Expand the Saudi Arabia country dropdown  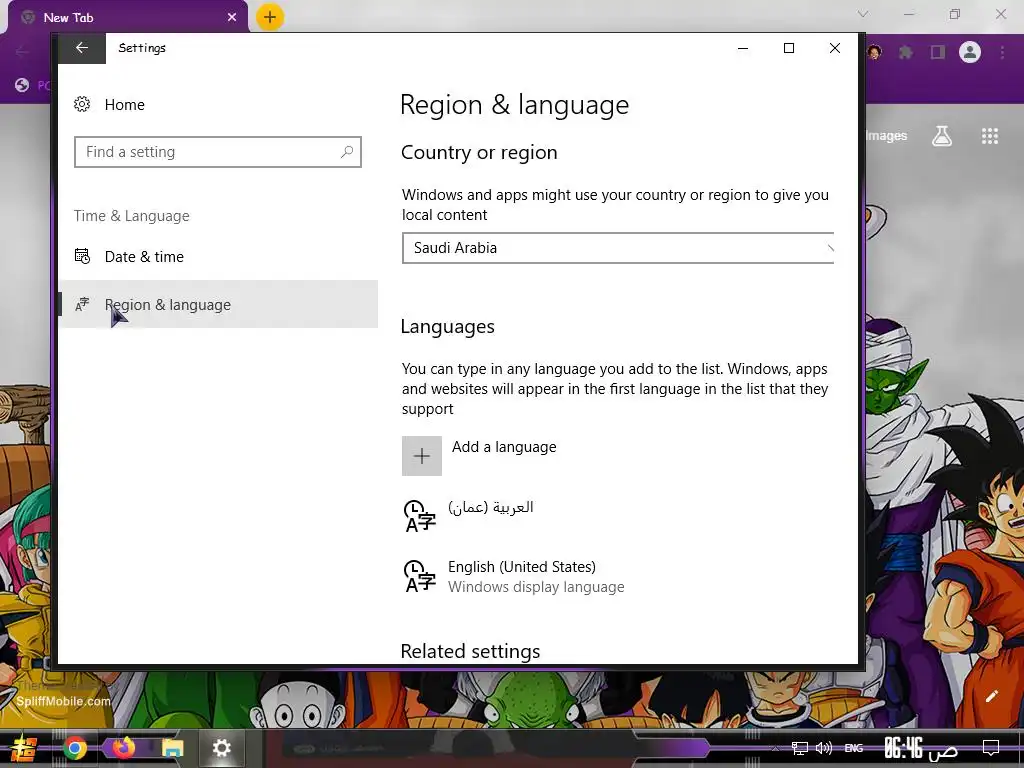(x=618, y=248)
